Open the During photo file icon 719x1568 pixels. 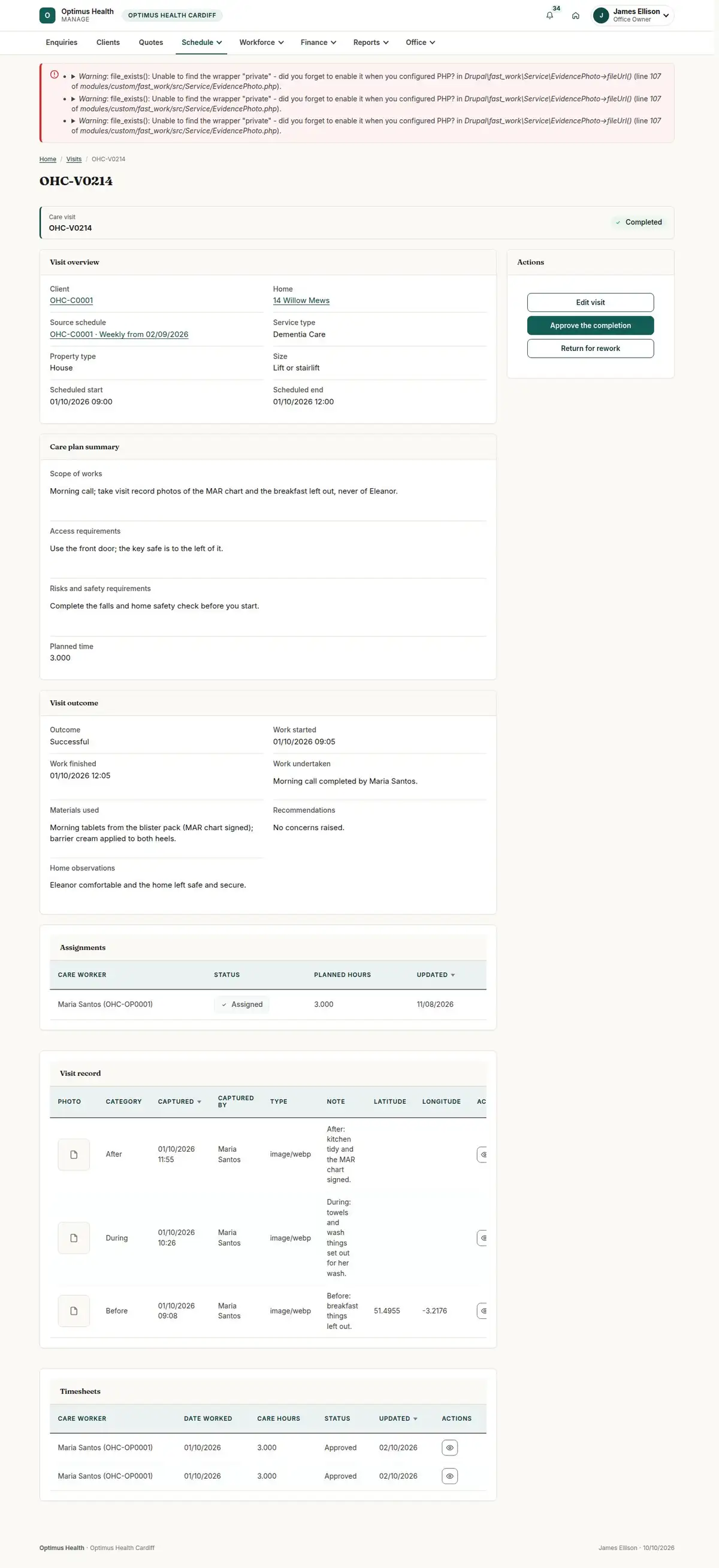pos(74,1238)
